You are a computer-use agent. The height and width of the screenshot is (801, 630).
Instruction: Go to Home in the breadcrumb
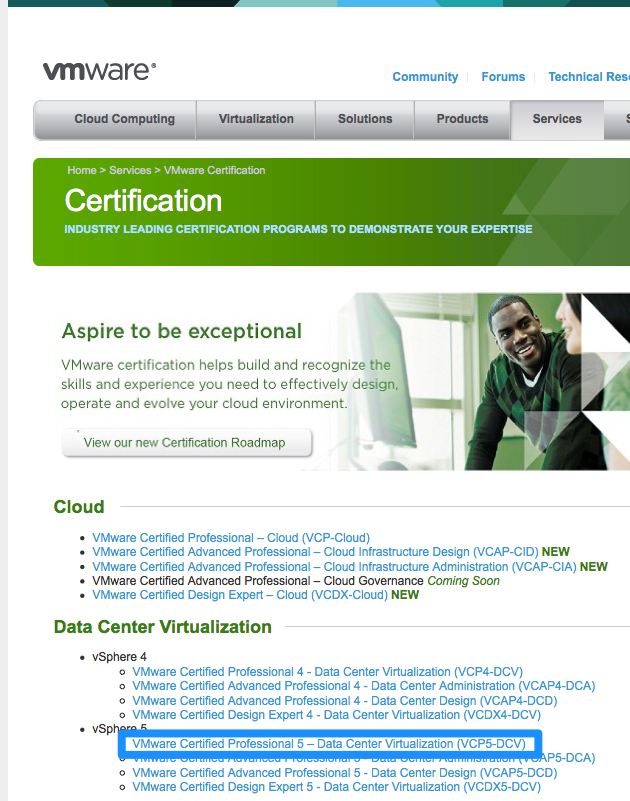pos(82,170)
